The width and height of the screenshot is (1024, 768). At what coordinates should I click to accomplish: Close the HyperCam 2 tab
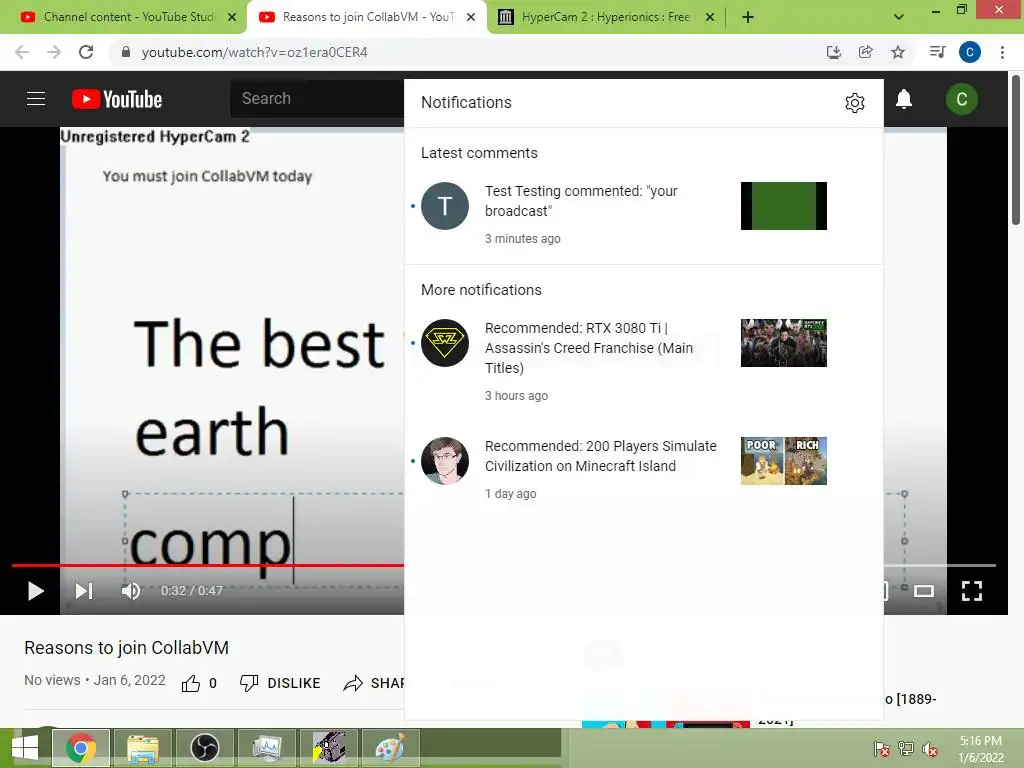(x=710, y=18)
